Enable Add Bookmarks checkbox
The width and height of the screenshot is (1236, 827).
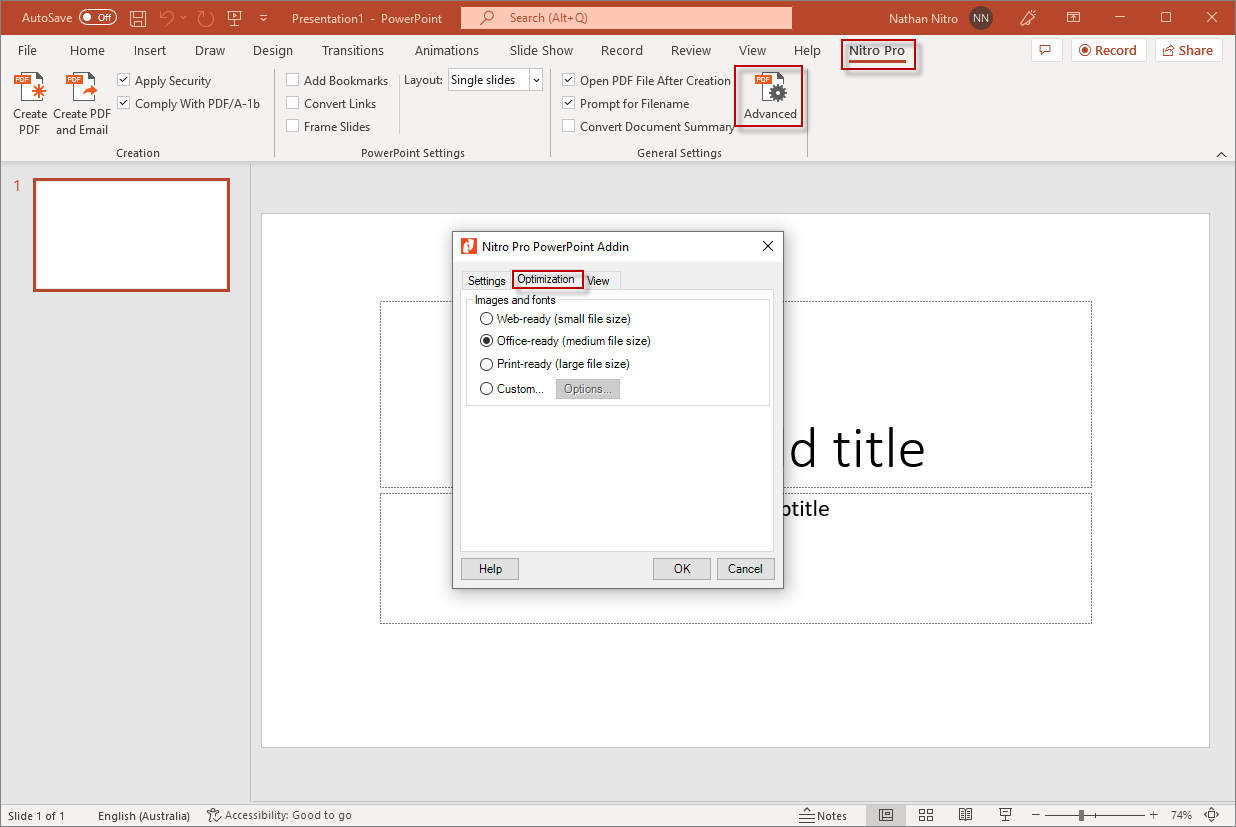tap(293, 80)
